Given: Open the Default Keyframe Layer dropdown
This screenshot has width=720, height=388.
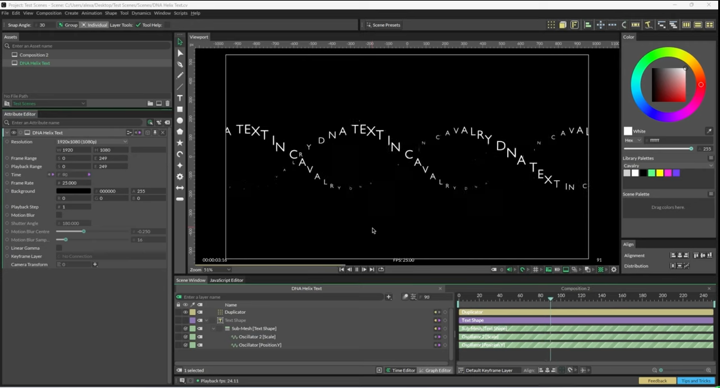Looking at the screenshot, I should coord(489,370).
